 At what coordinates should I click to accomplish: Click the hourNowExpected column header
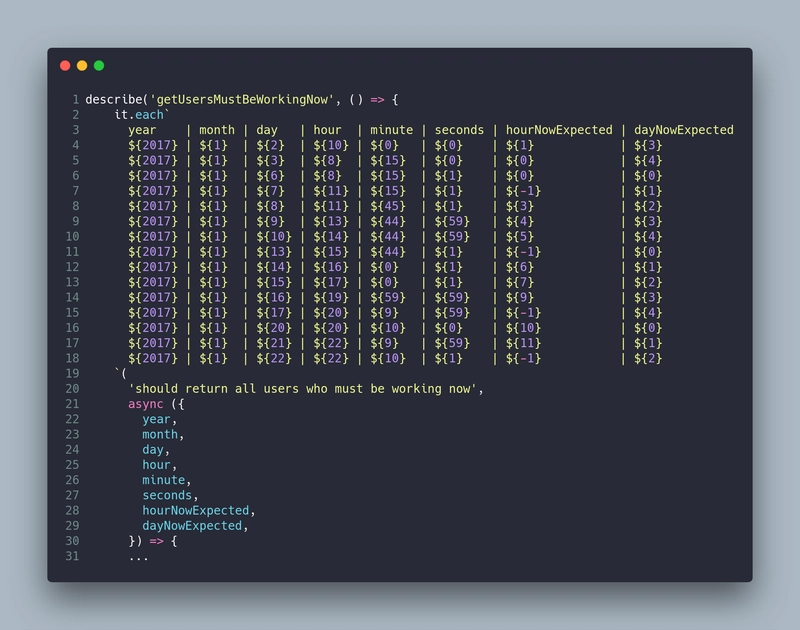559,130
